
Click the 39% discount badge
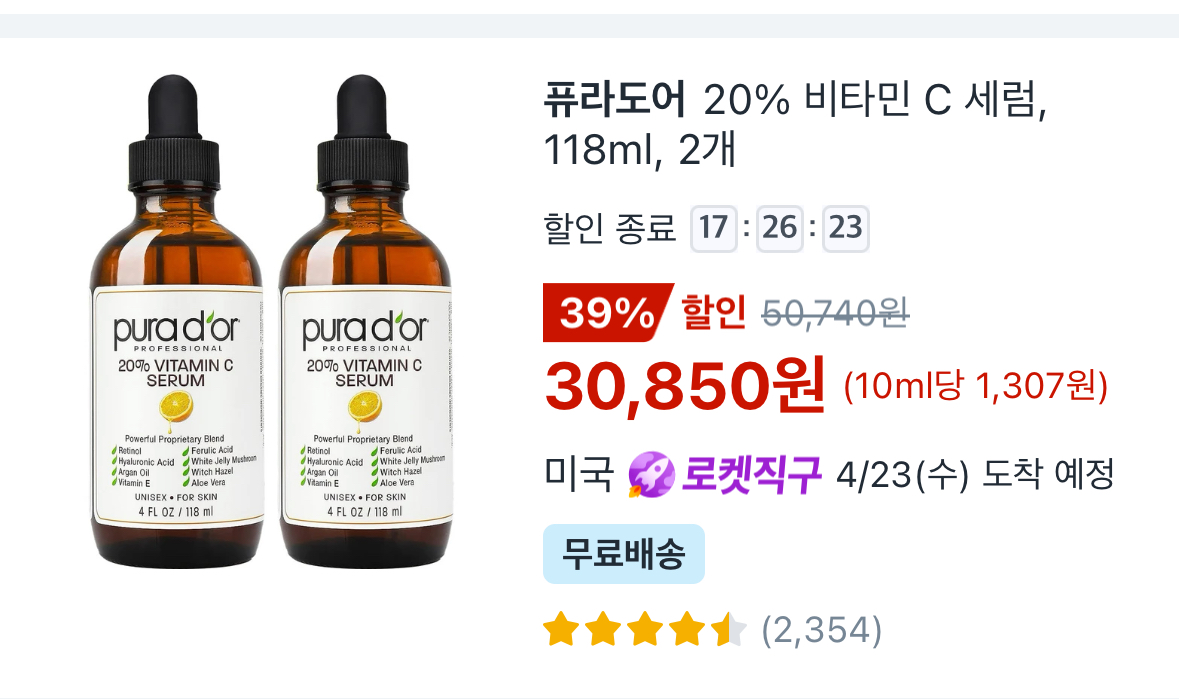[606, 313]
